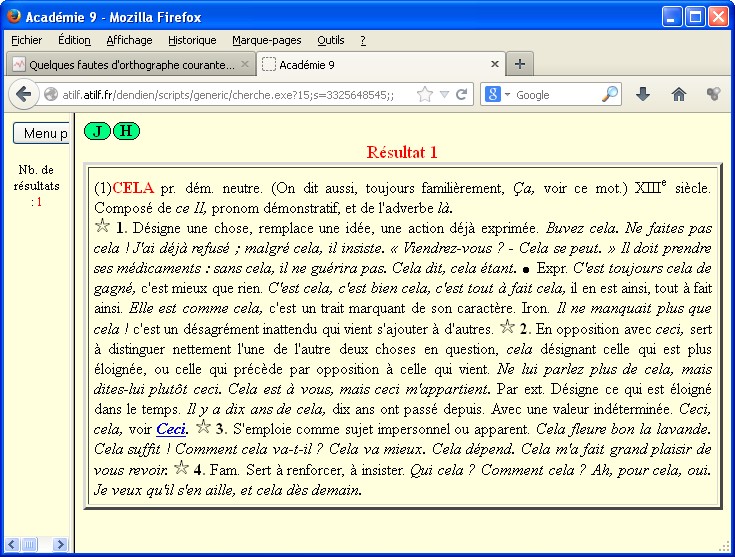
Task: Go back with the browser back arrow
Action: coord(23,95)
